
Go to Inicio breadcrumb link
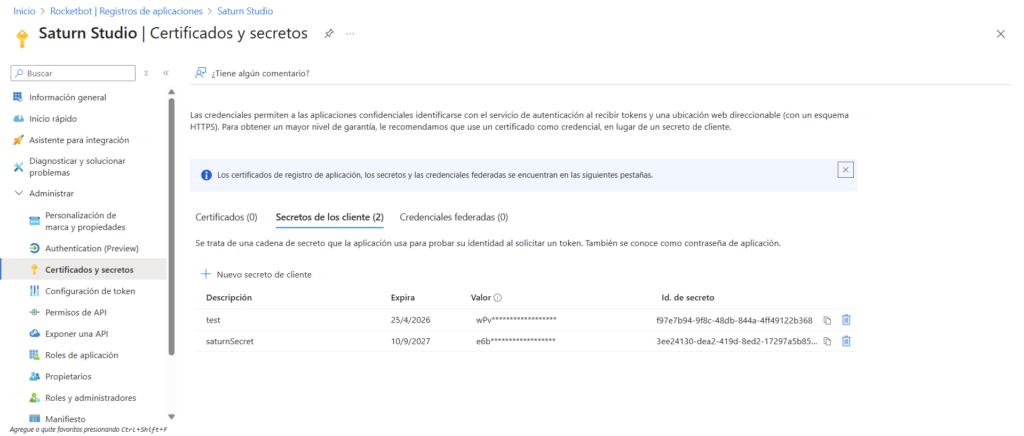tap(25, 10)
